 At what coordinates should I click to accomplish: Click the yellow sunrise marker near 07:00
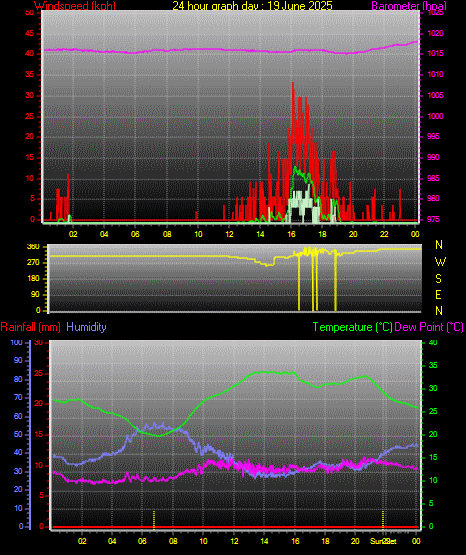pos(154,520)
